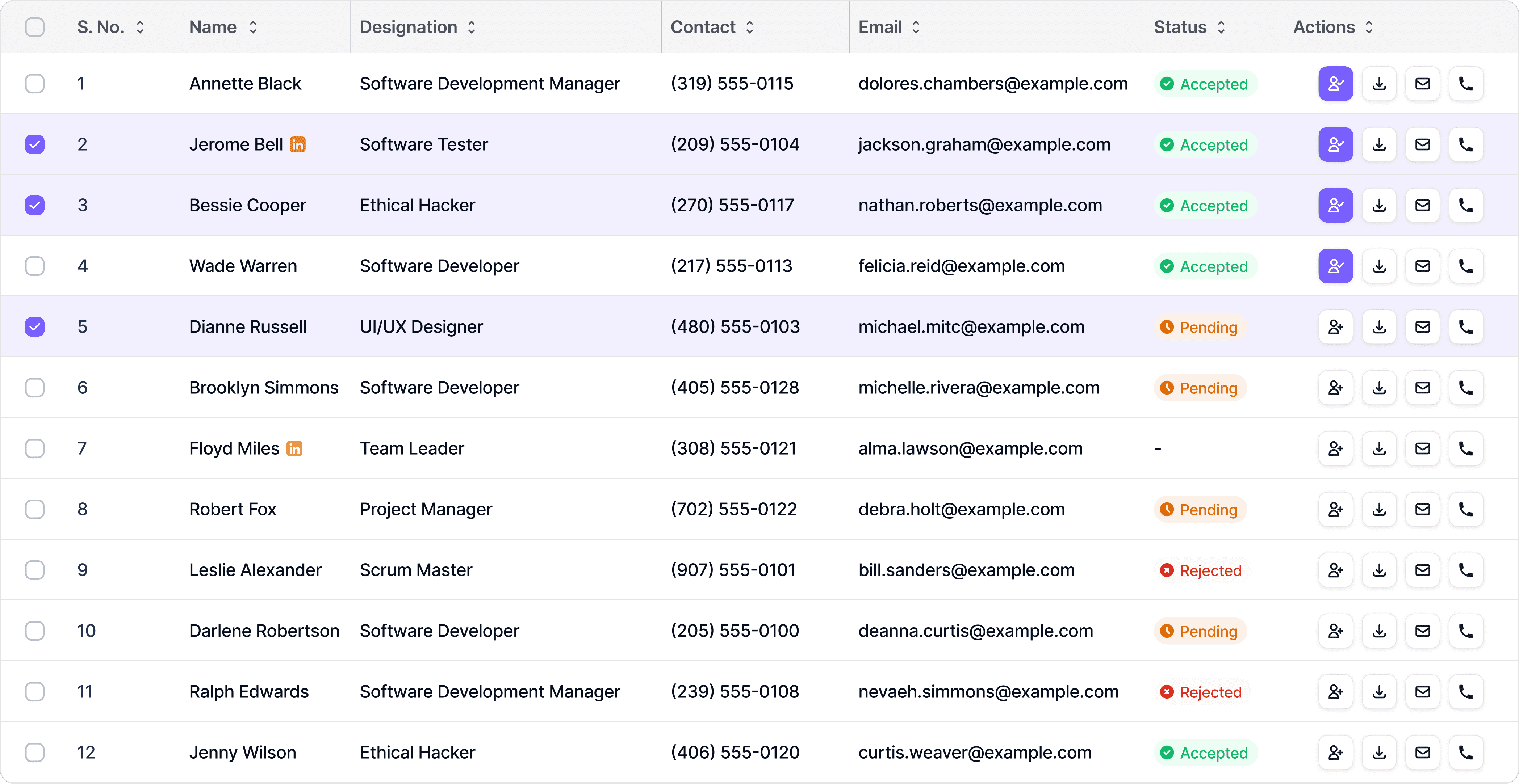Open Jerome Bell's LinkedIn icon
Image resolution: width=1519 pixels, height=784 pixels.
tap(298, 144)
